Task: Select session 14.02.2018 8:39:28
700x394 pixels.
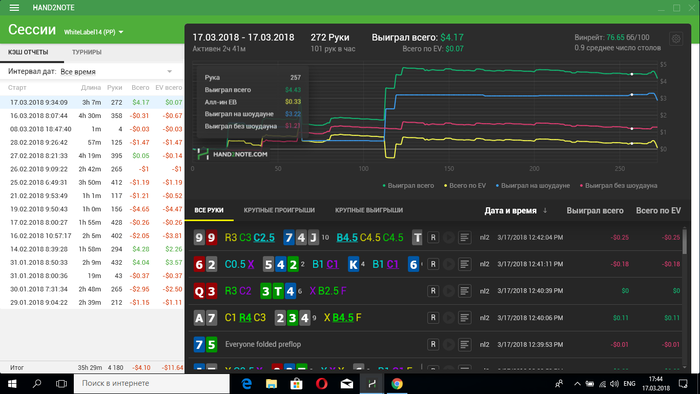Action: pos(92,249)
